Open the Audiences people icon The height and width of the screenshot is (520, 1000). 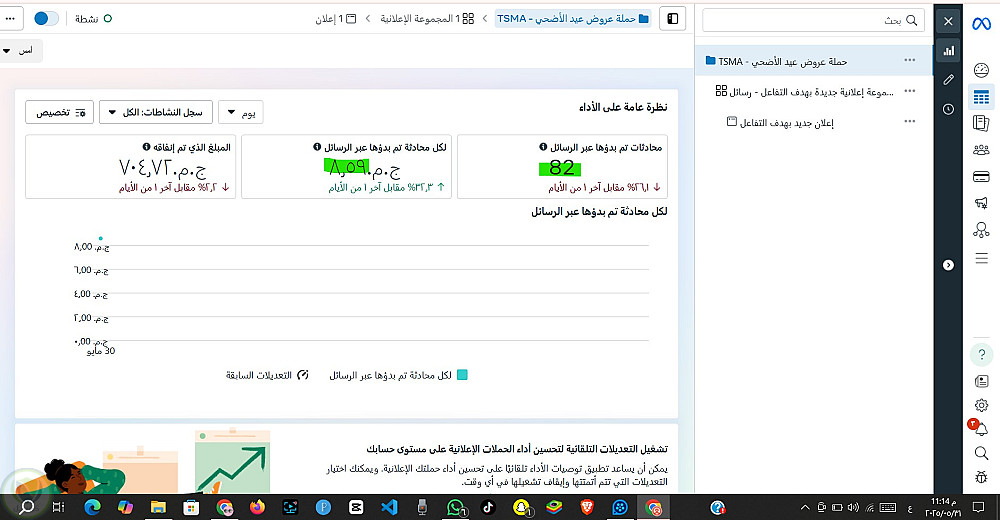click(x=981, y=150)
